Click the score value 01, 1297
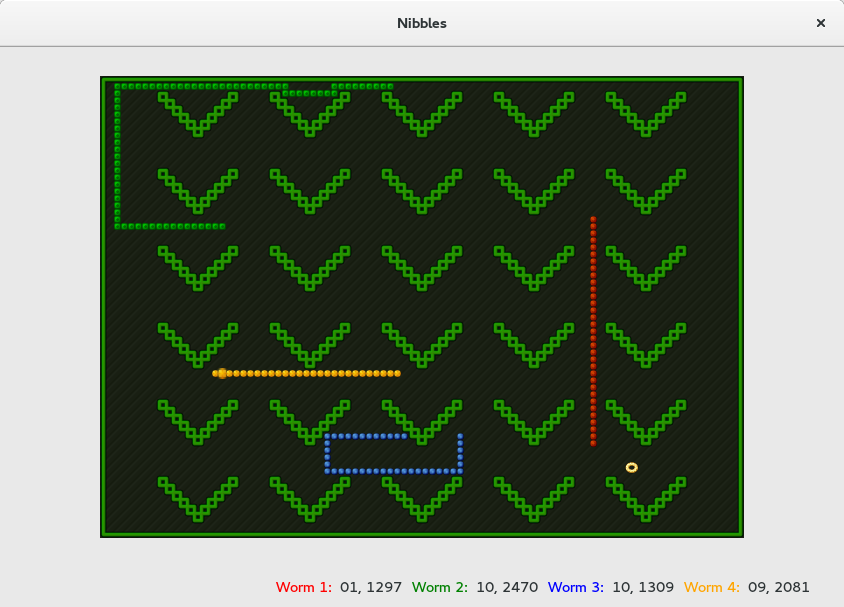Image resolution: width=844 pixels, height=607 pixels. click(371, 587)
